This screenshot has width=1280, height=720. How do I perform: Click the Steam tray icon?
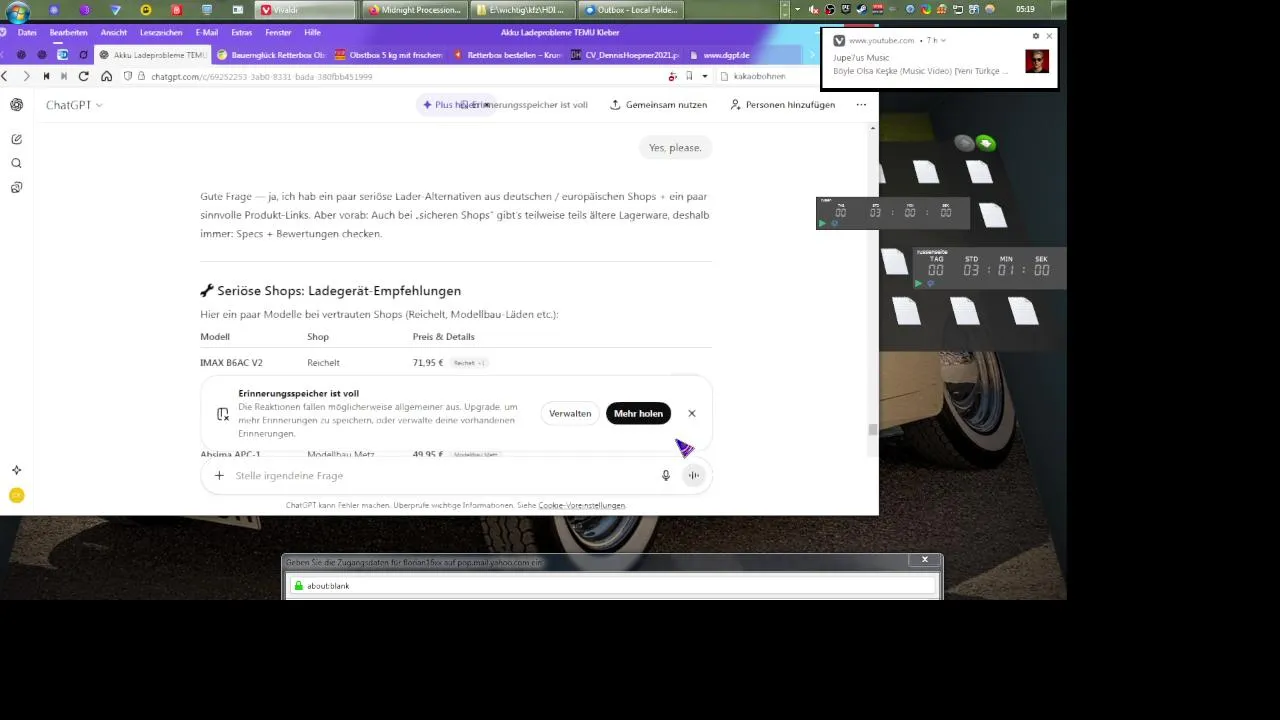tap(862, 10)
